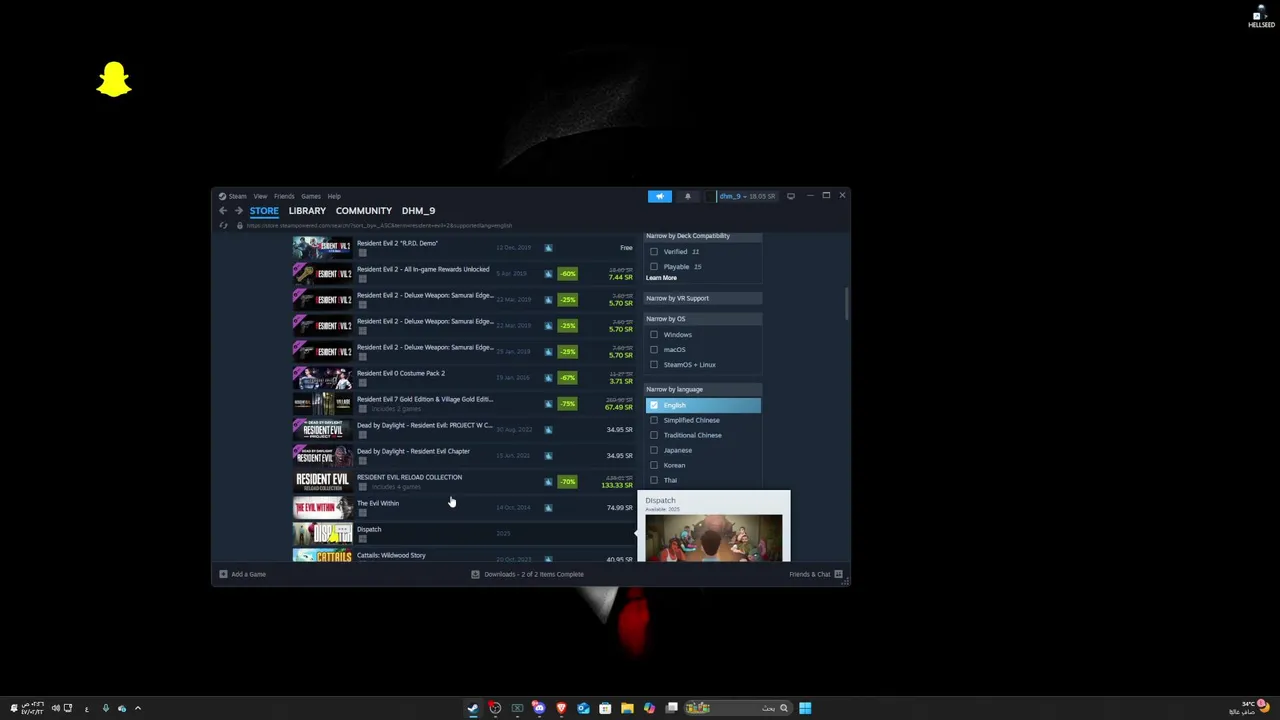This screenshot has width=1280, height=720.
Task: Click the -75% badge on Resident Evil 7 Gold Edition
Action: (x=568, y=404)
